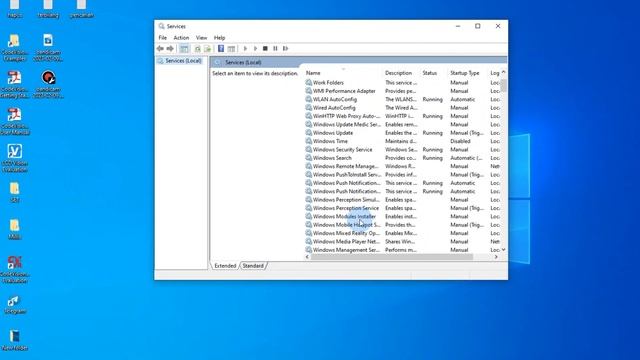Select the Windows Media Player Net... service
The height and width of the screenshot is (360, 640).
[346, 242]
